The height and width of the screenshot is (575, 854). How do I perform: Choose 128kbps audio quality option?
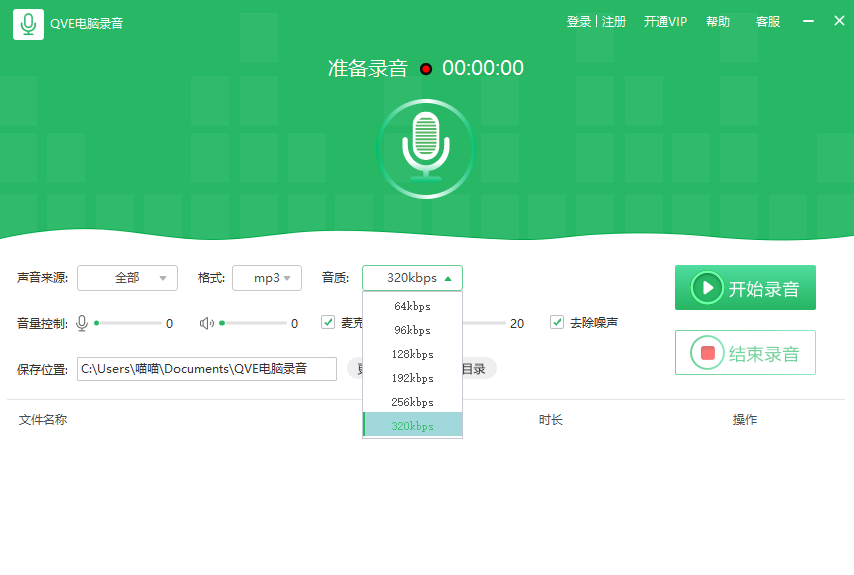[412, 354]
